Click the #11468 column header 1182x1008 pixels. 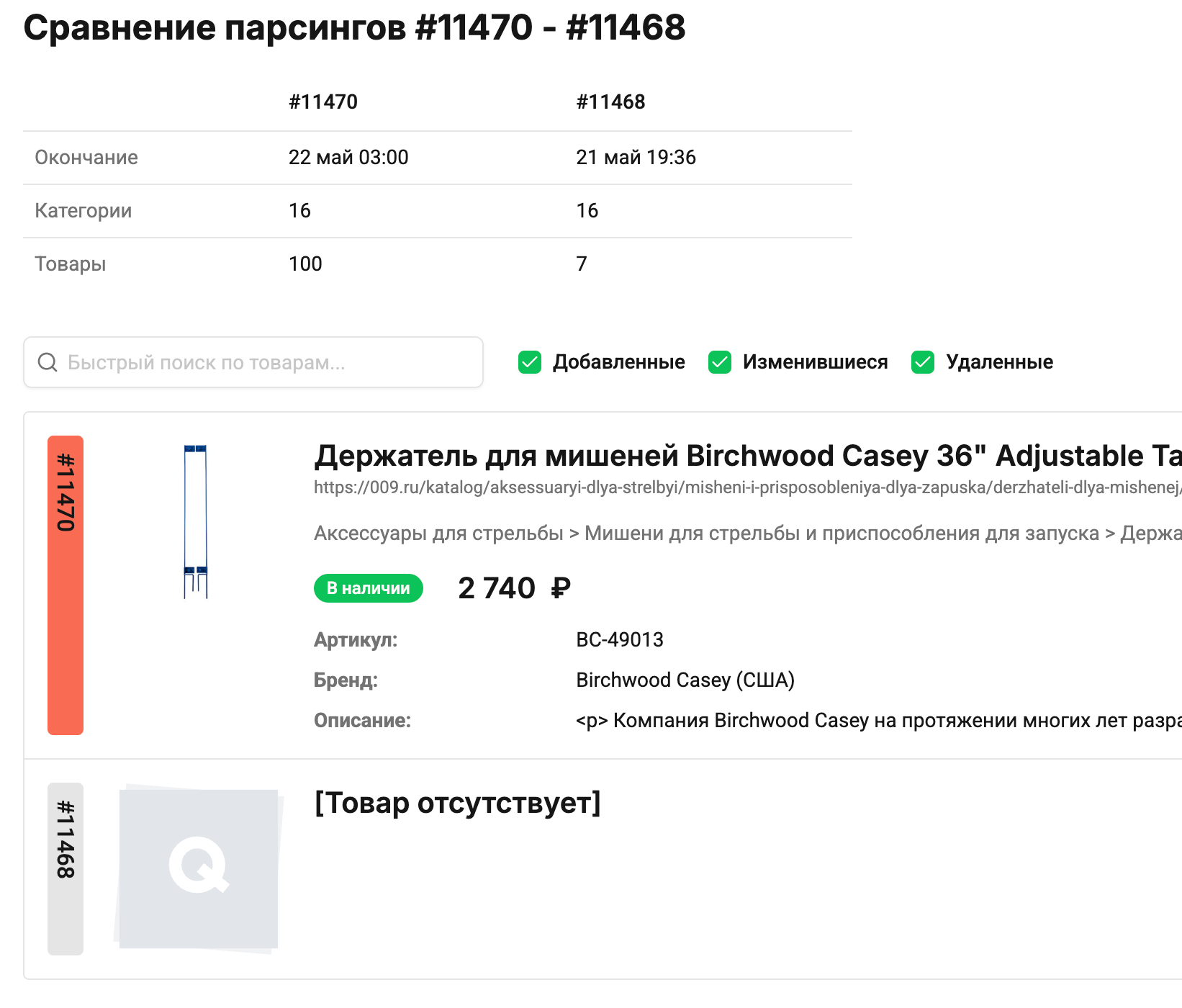click(610, 102)
